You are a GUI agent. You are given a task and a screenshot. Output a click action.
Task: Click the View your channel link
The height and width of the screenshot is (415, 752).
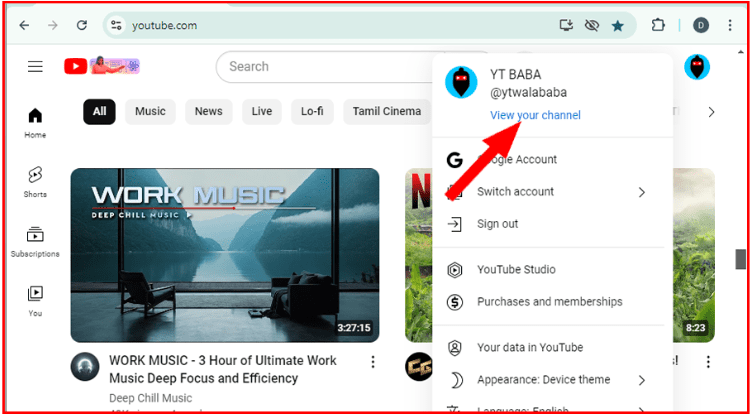(x=535, y=115)
